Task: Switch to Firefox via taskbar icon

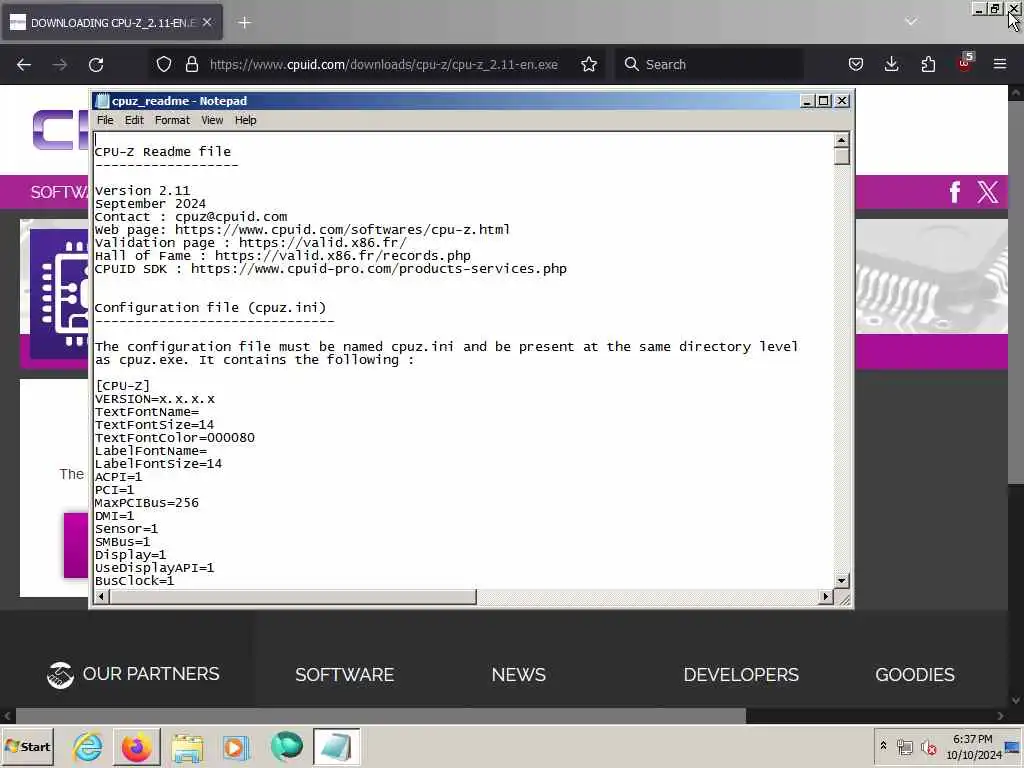Action: (137, 746)
